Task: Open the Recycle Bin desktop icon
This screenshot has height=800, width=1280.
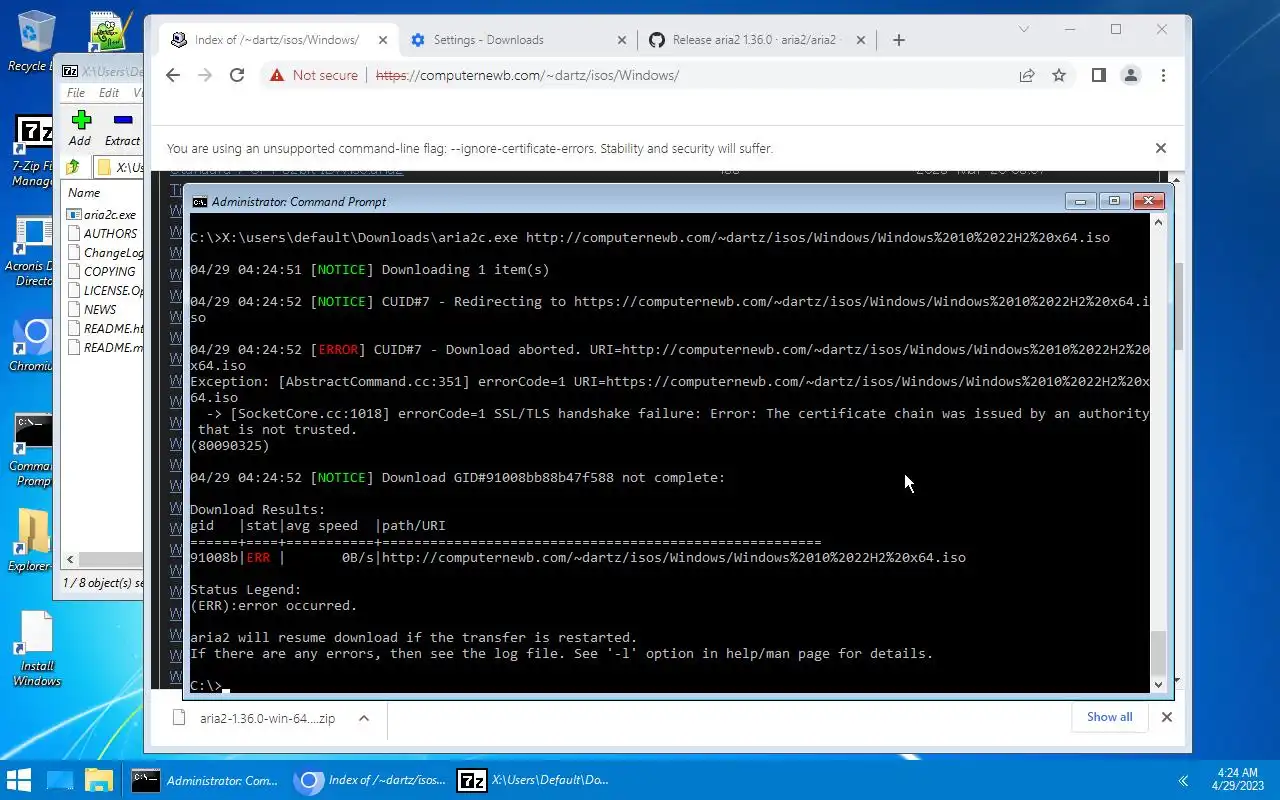Action: [x=33, y=40]
